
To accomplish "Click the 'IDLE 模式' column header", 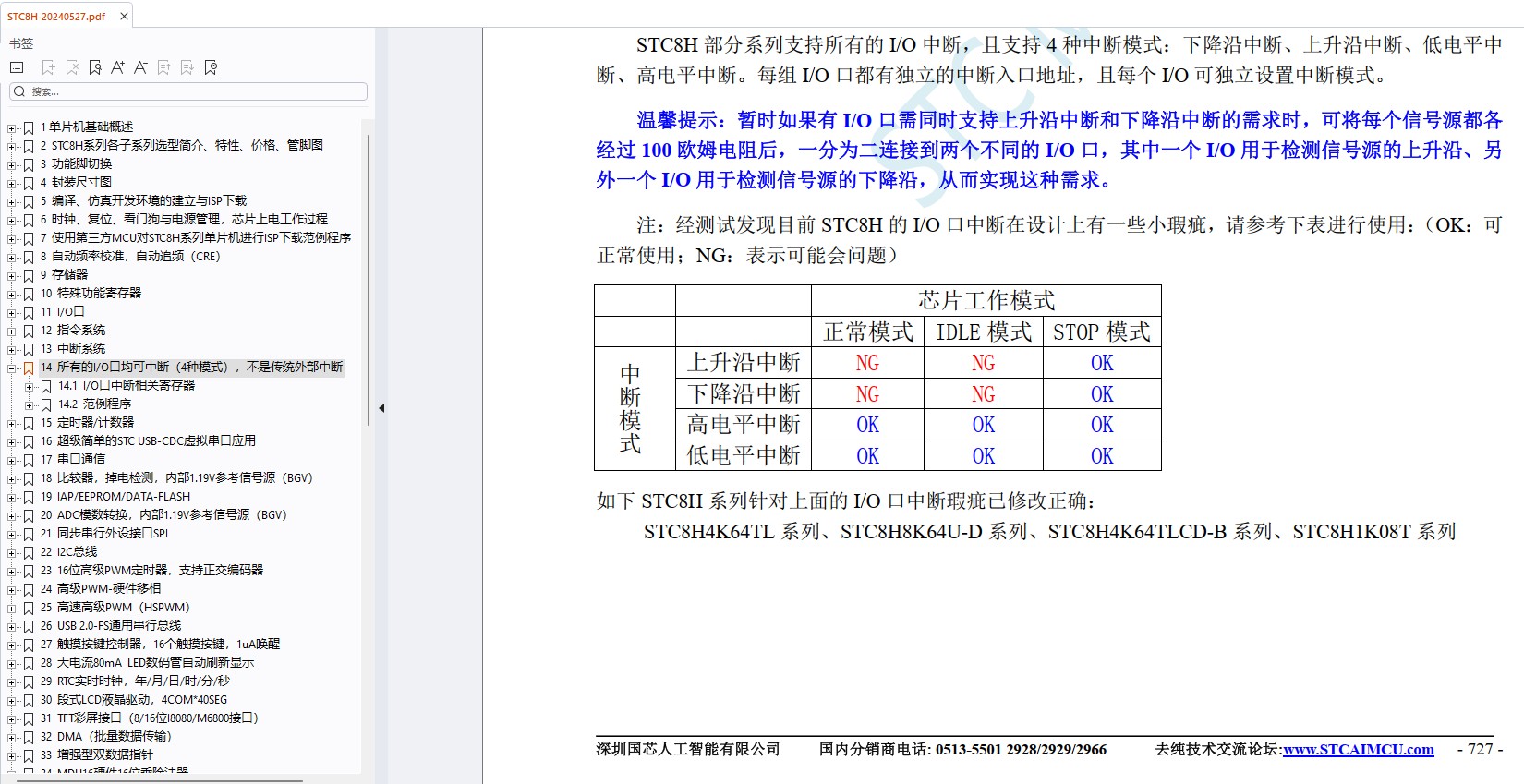I will 984,332.
